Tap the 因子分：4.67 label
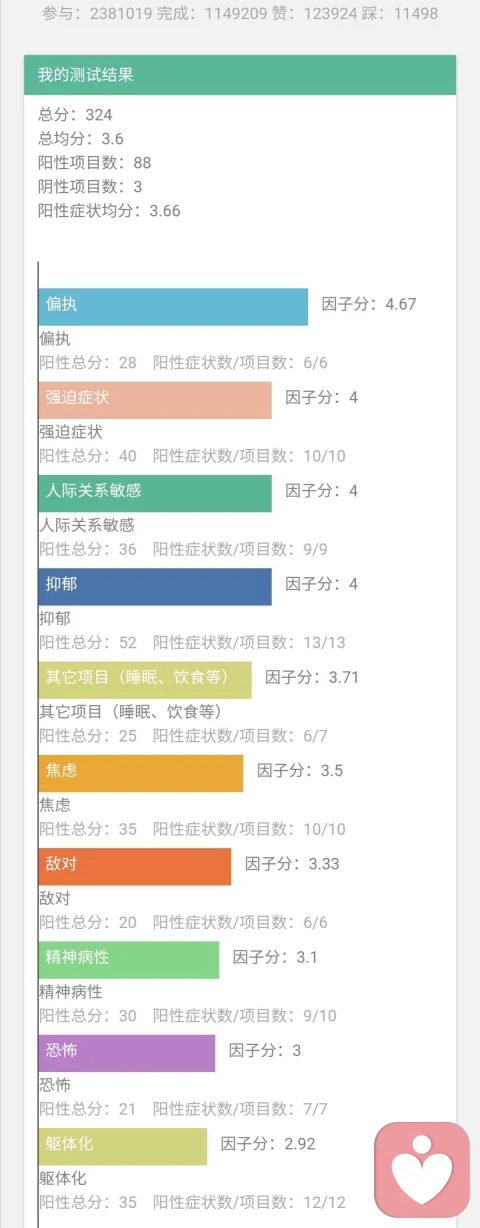Image resolution: width=480 pixels, height=1228 pixels. click(x=369, y=304)
